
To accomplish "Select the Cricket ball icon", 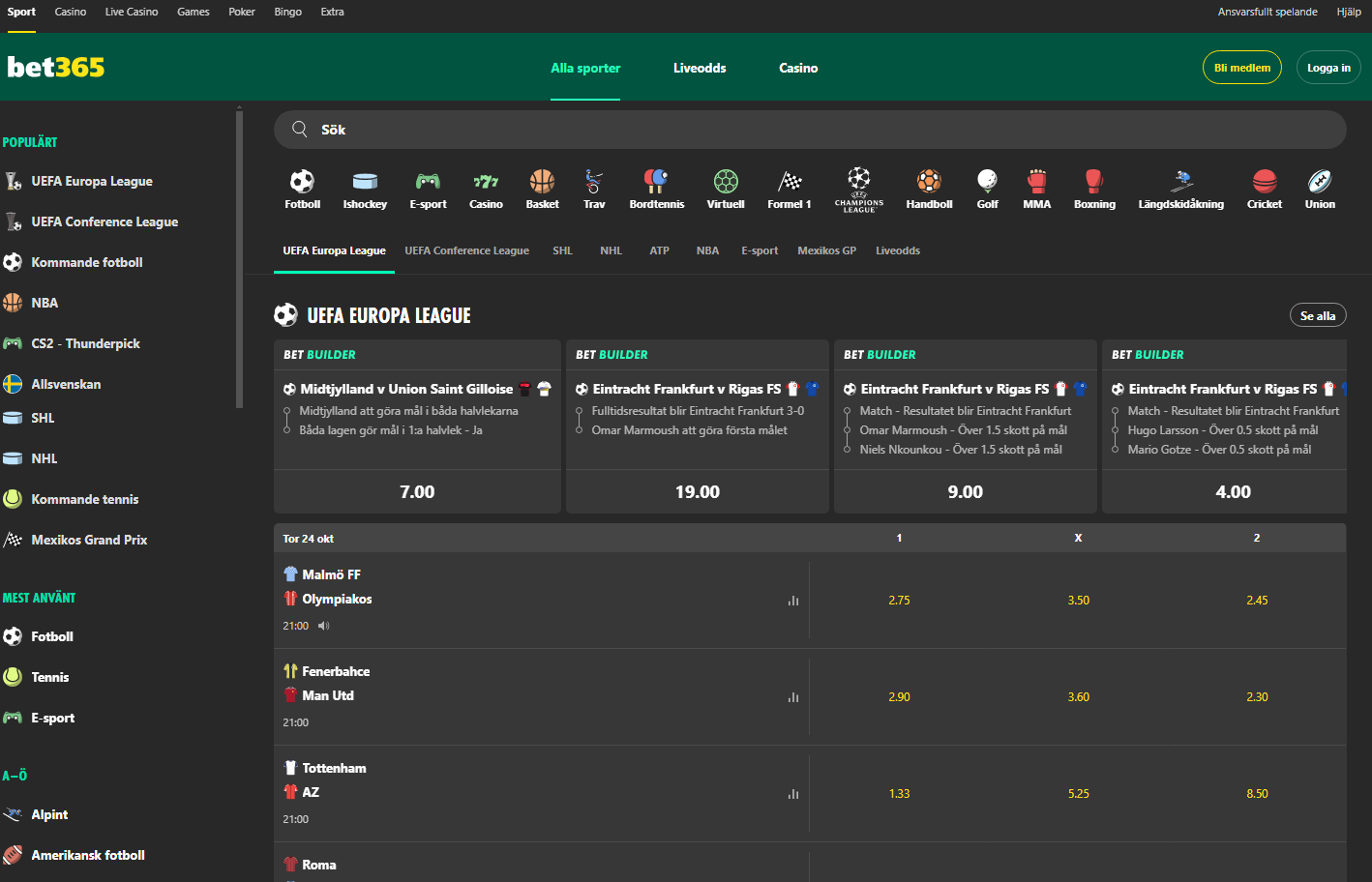I will click(1264, 182).
